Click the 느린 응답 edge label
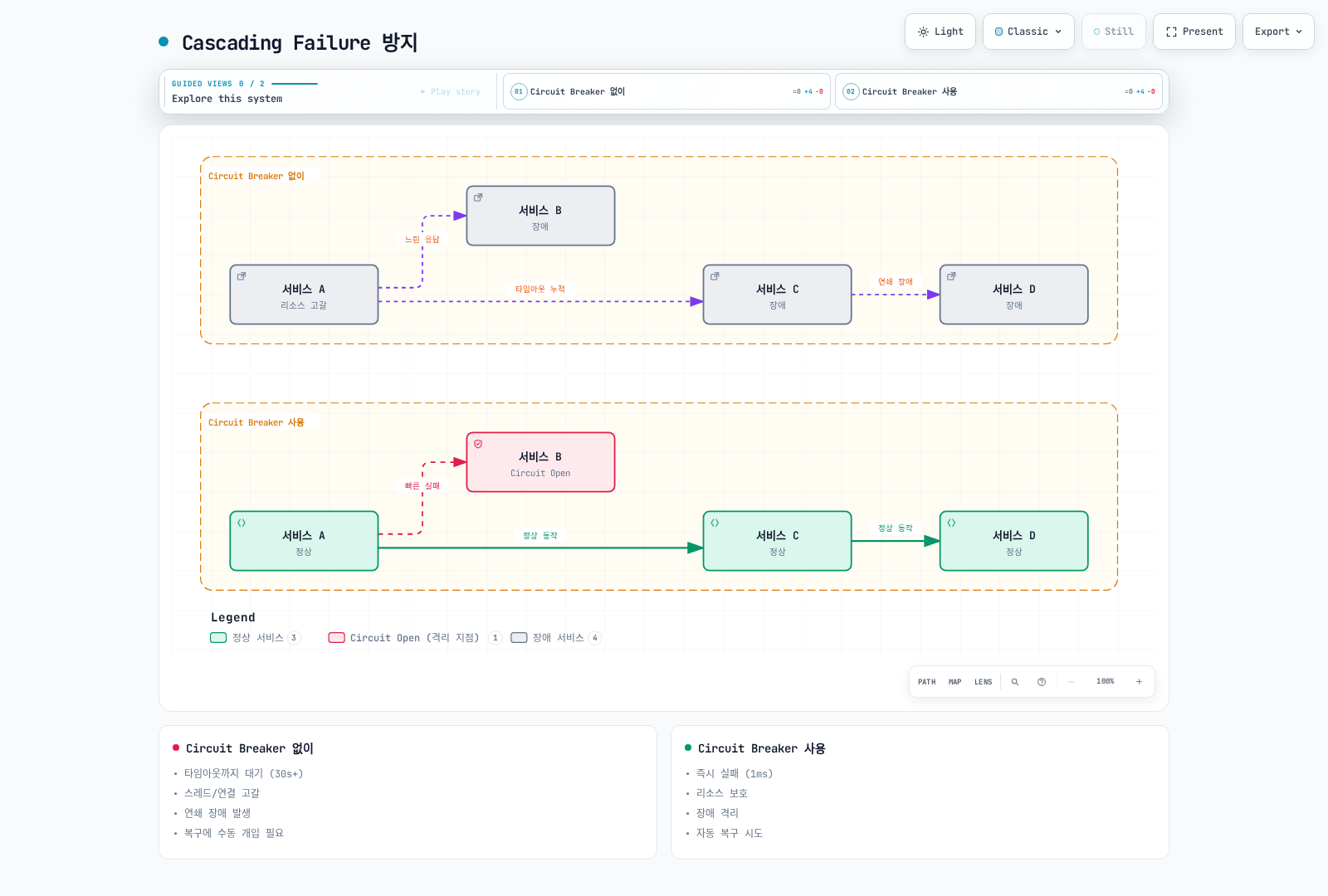Screen dimensions: 1328x896 pyautogui.click(x=422, y=240)
